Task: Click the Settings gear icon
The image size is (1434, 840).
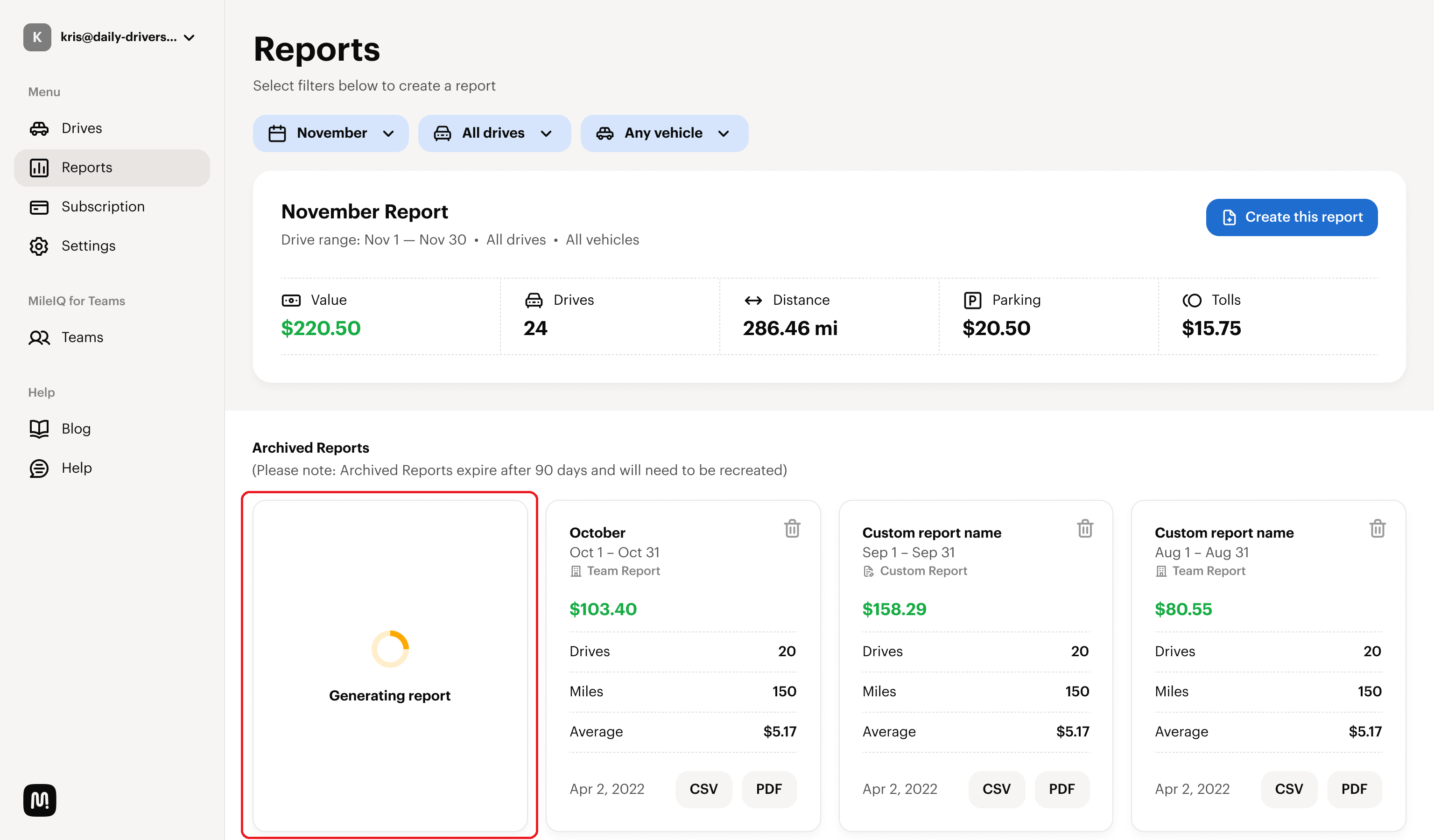Action: coord(39,246)
